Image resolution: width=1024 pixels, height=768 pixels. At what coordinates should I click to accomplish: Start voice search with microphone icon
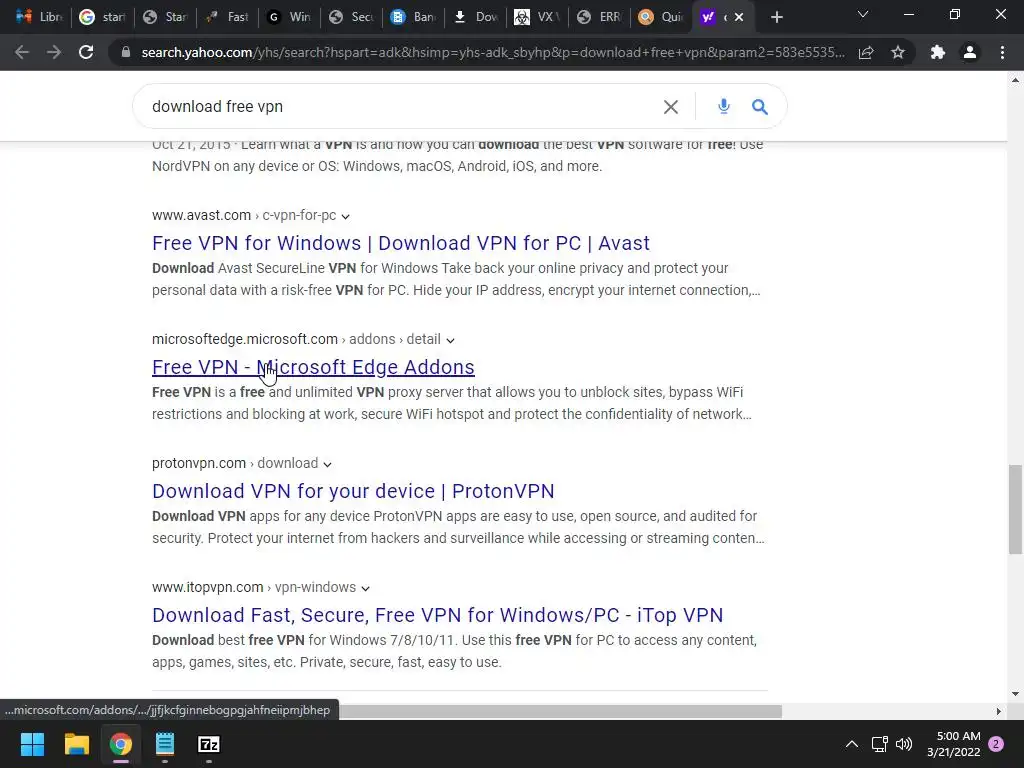pos(724,106)
